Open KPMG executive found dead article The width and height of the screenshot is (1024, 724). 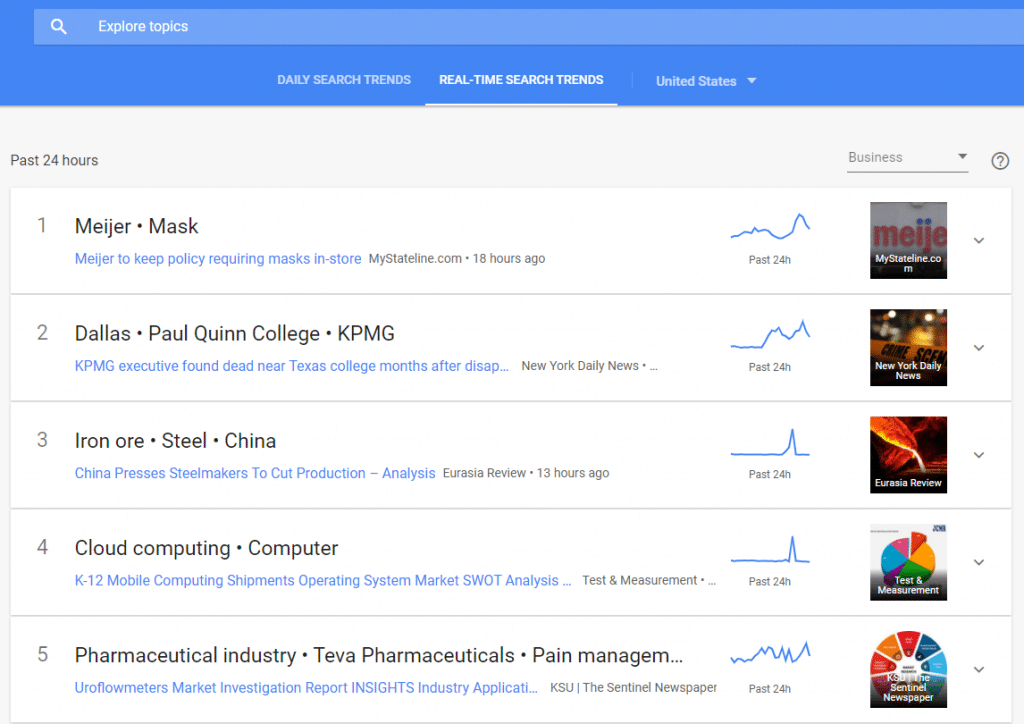[x=292, y=366]
